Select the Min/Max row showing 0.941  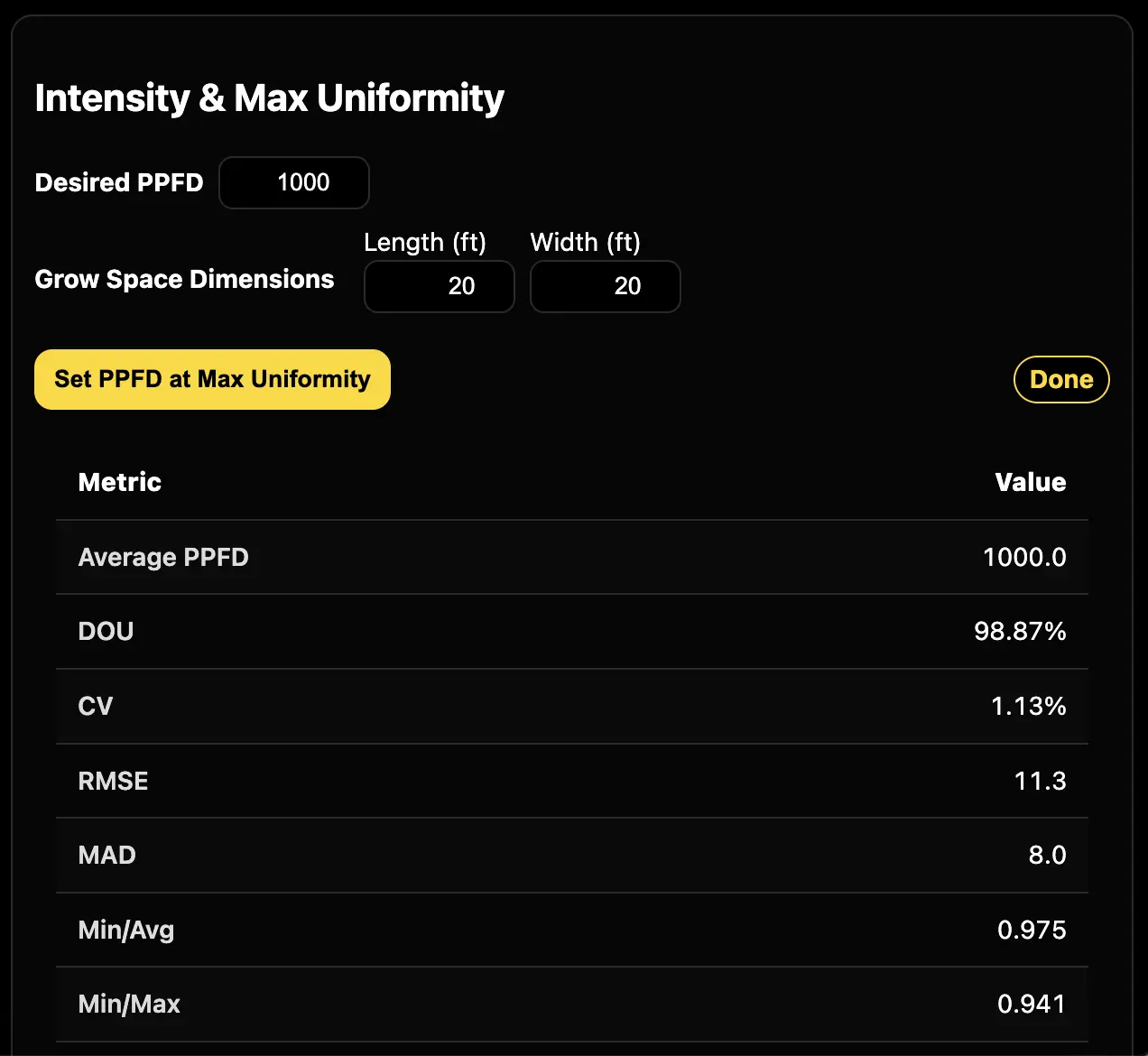click(x=572, y=1004)
